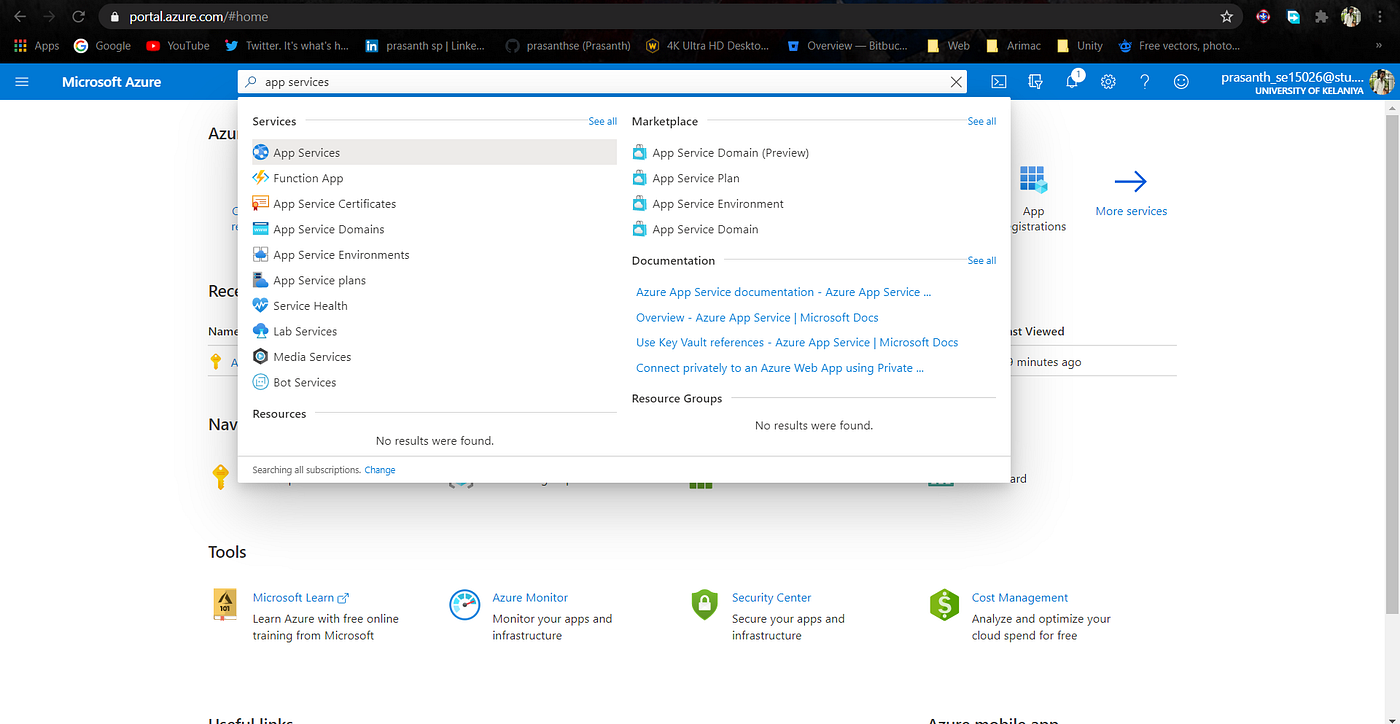Screen dimensions: 1400x724
Task: Open the Google bookmark
Action: click(102, 46)
